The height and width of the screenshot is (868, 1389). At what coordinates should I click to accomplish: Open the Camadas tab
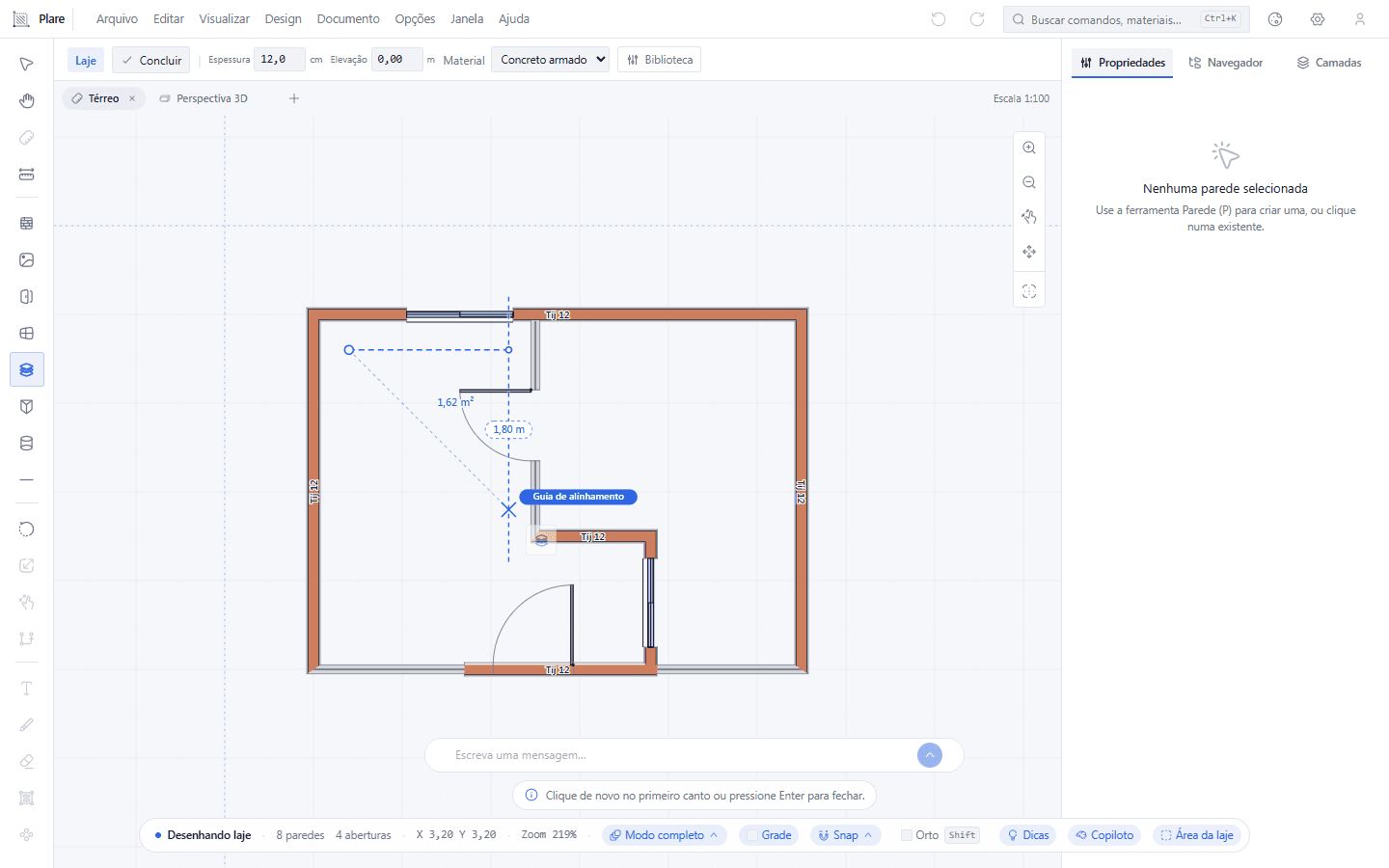(x=1329, y=63)
